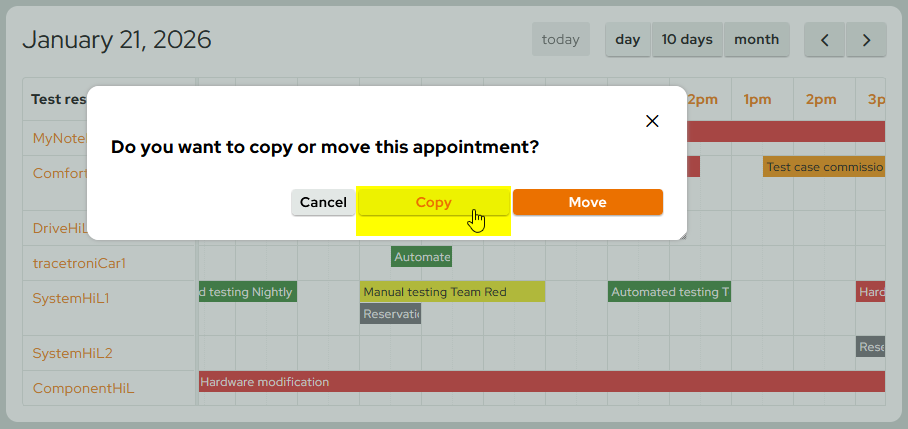This screenshot has width=908, height=429.
Task: Select Manual testing Team Red appointment
Action: [452, 292]
